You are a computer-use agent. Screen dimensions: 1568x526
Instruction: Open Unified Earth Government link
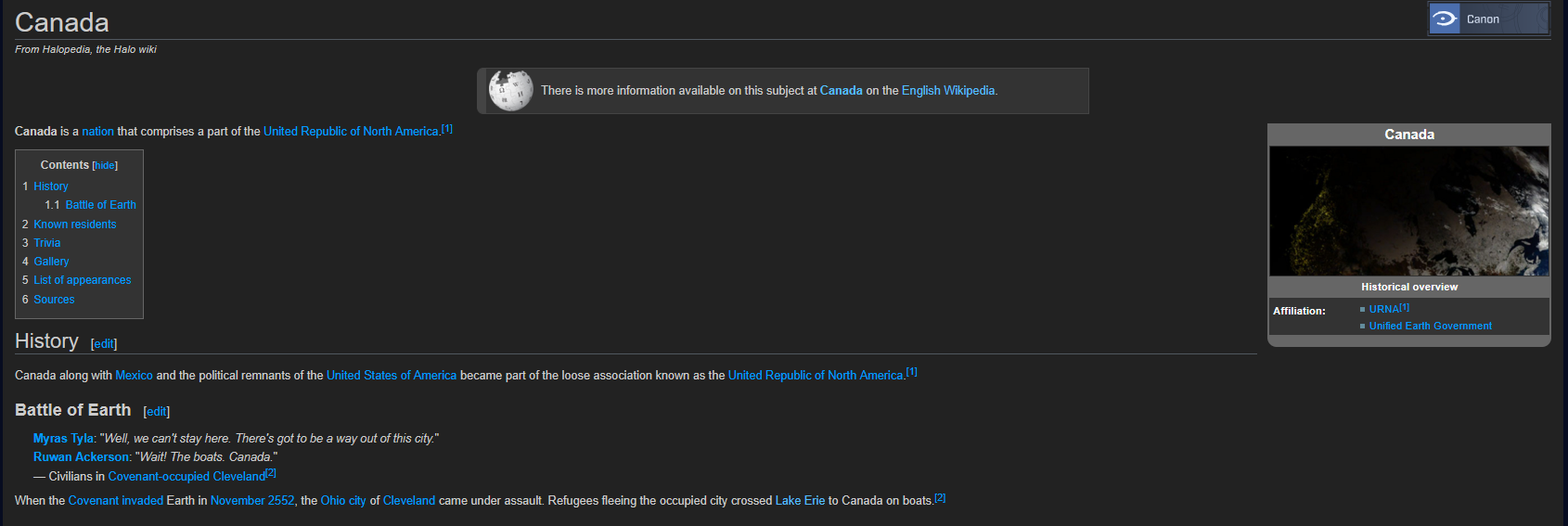tap(1430, 327)
